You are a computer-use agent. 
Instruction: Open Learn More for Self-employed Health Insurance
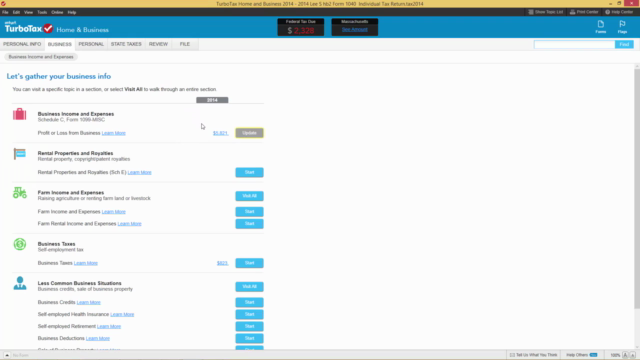(122, 314)
